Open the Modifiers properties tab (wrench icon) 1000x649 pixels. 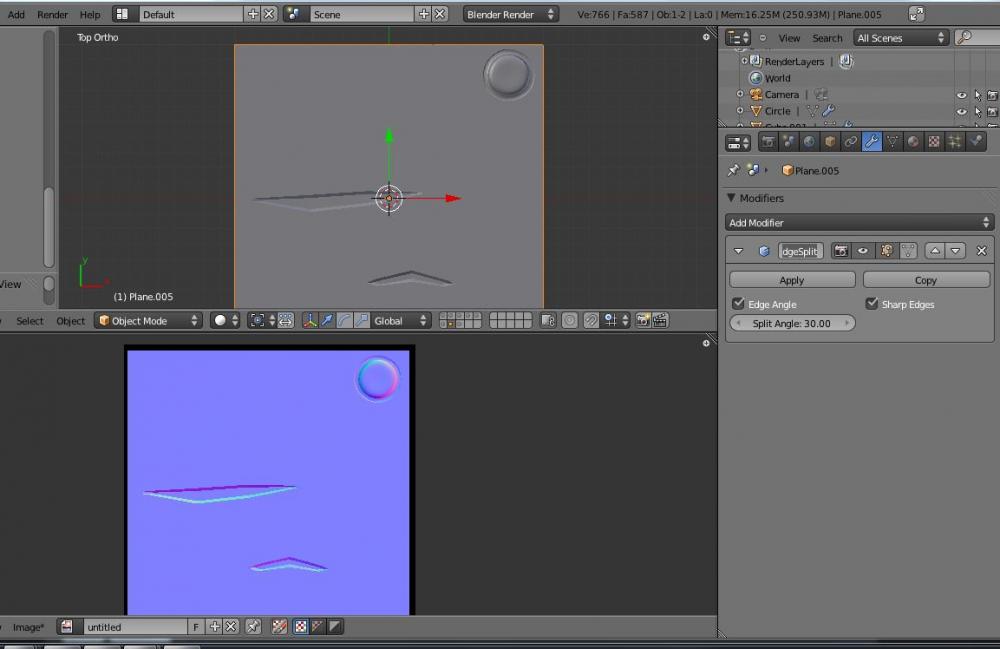872,142
